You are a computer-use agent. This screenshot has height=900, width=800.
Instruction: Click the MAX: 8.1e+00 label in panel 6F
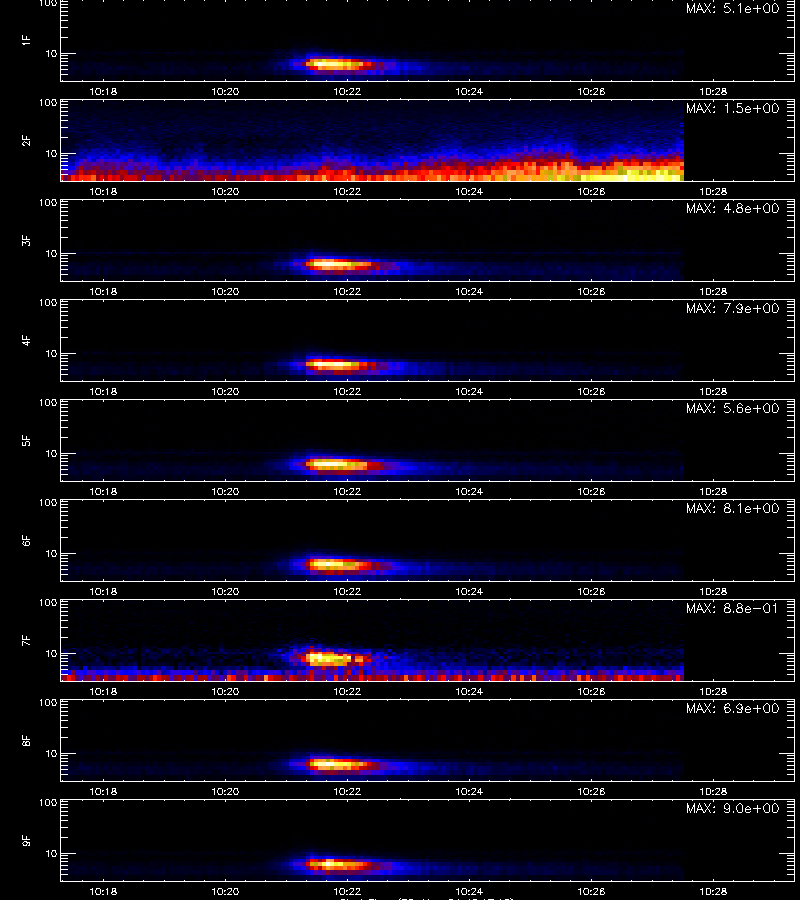[x=732, y=509]
